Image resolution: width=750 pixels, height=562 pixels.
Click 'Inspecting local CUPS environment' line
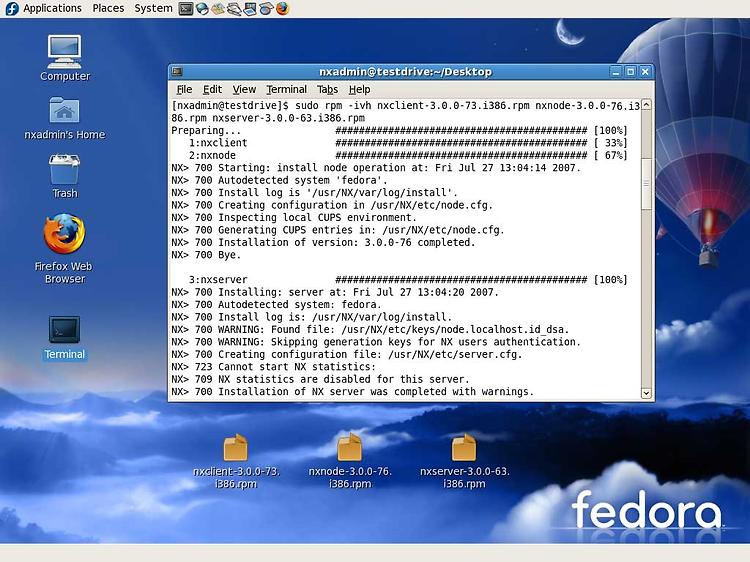[x=294, y=217]
